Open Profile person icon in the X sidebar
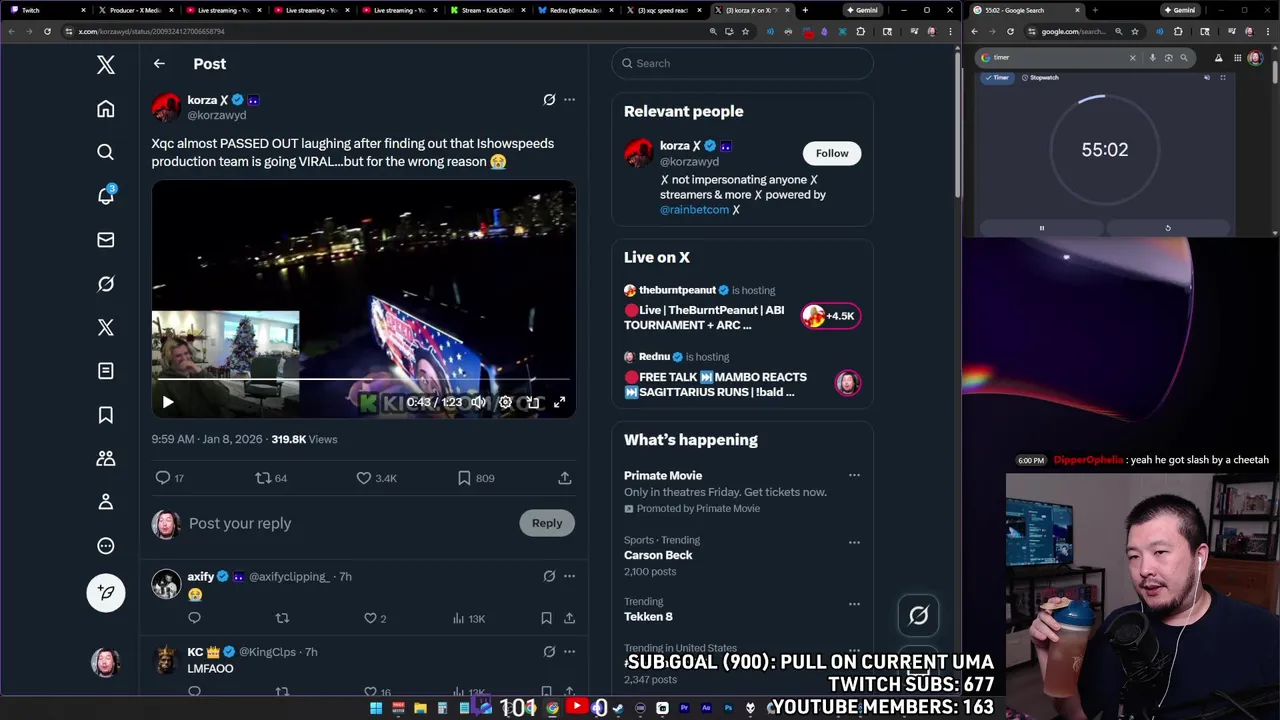The height and width of the screenshot is (720, 1280). pos(106,502)
